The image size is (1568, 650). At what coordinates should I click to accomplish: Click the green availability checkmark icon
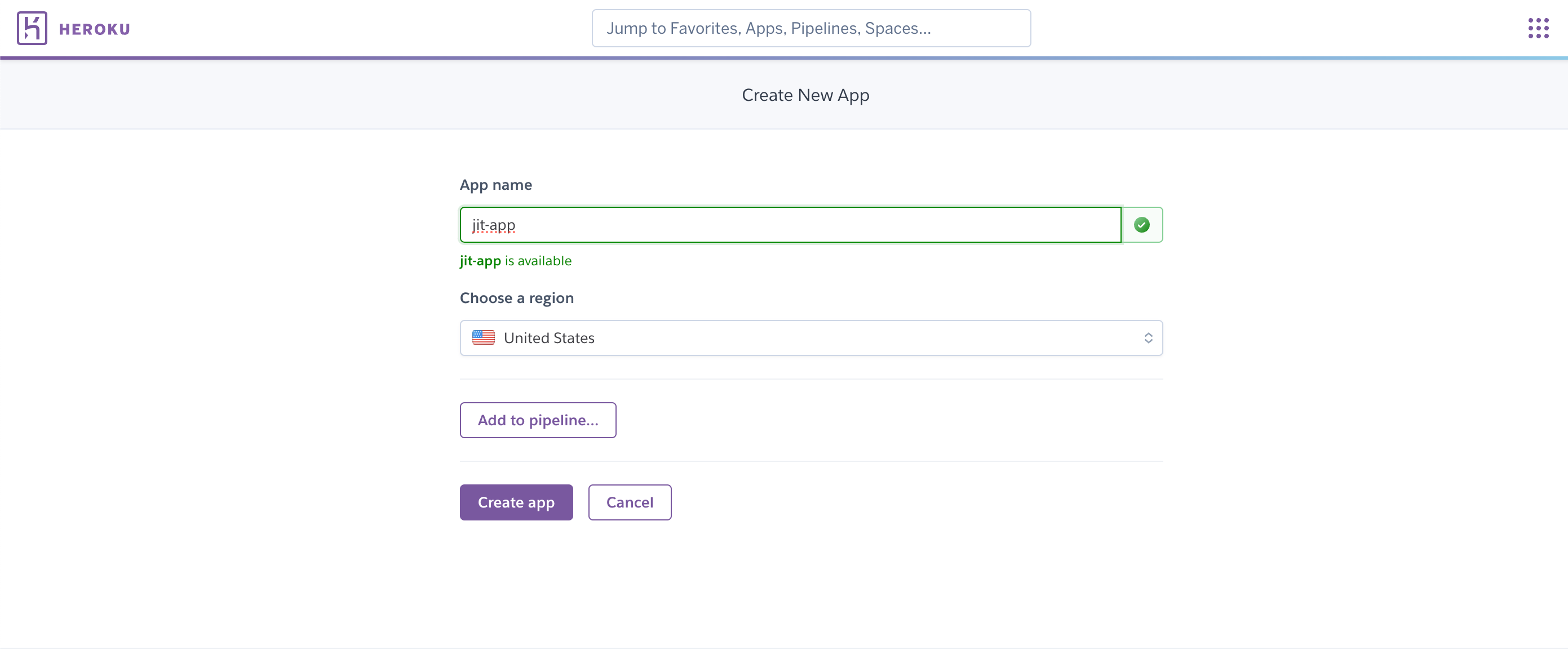[x=1141, y=225]
